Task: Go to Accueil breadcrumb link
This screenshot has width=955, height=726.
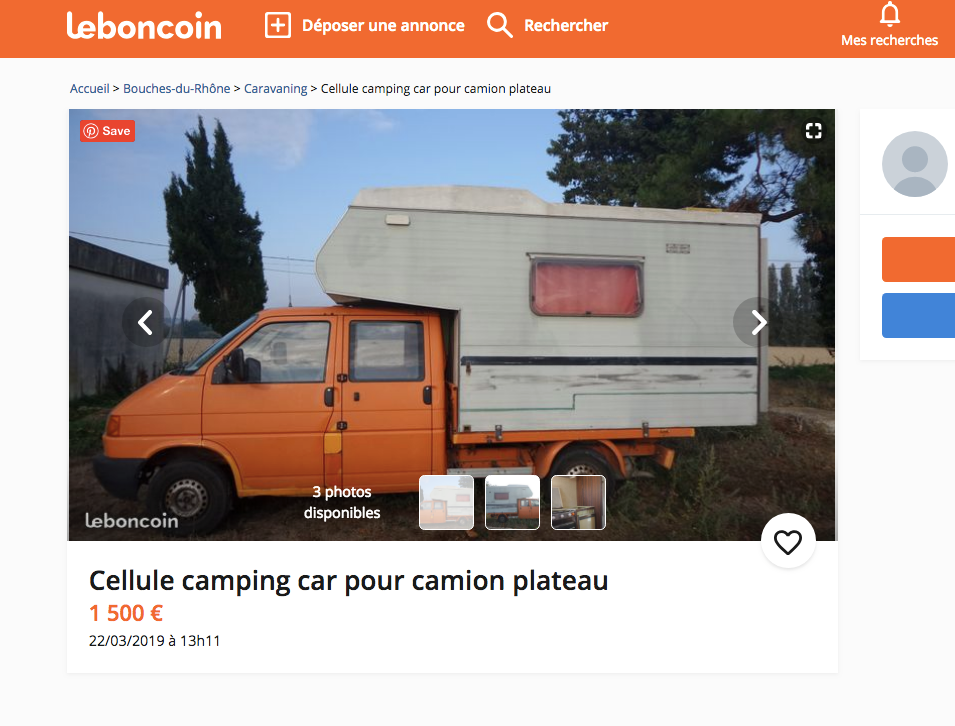Action: click(x=90, y=89)
